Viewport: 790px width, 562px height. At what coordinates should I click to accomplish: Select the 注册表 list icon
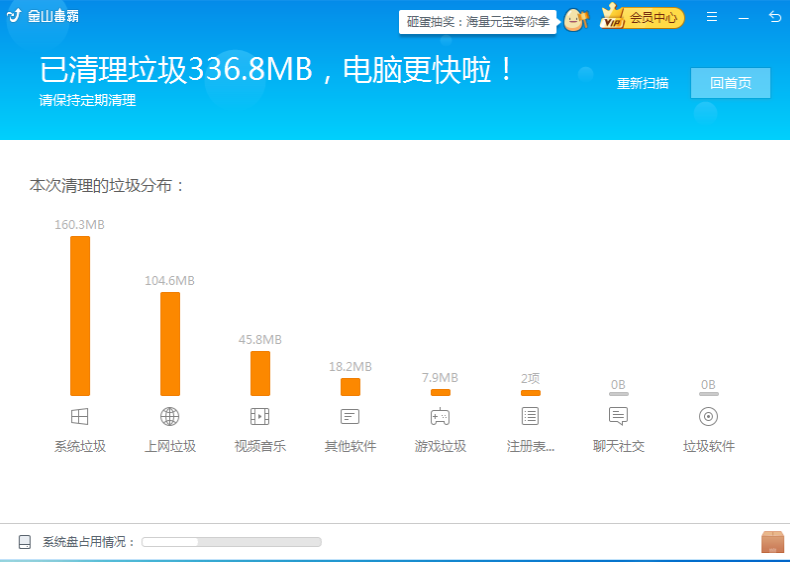(x=530, y=416)
